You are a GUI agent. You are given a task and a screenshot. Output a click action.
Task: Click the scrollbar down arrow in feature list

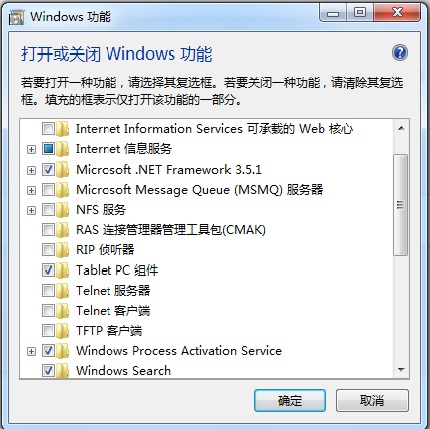401,370
